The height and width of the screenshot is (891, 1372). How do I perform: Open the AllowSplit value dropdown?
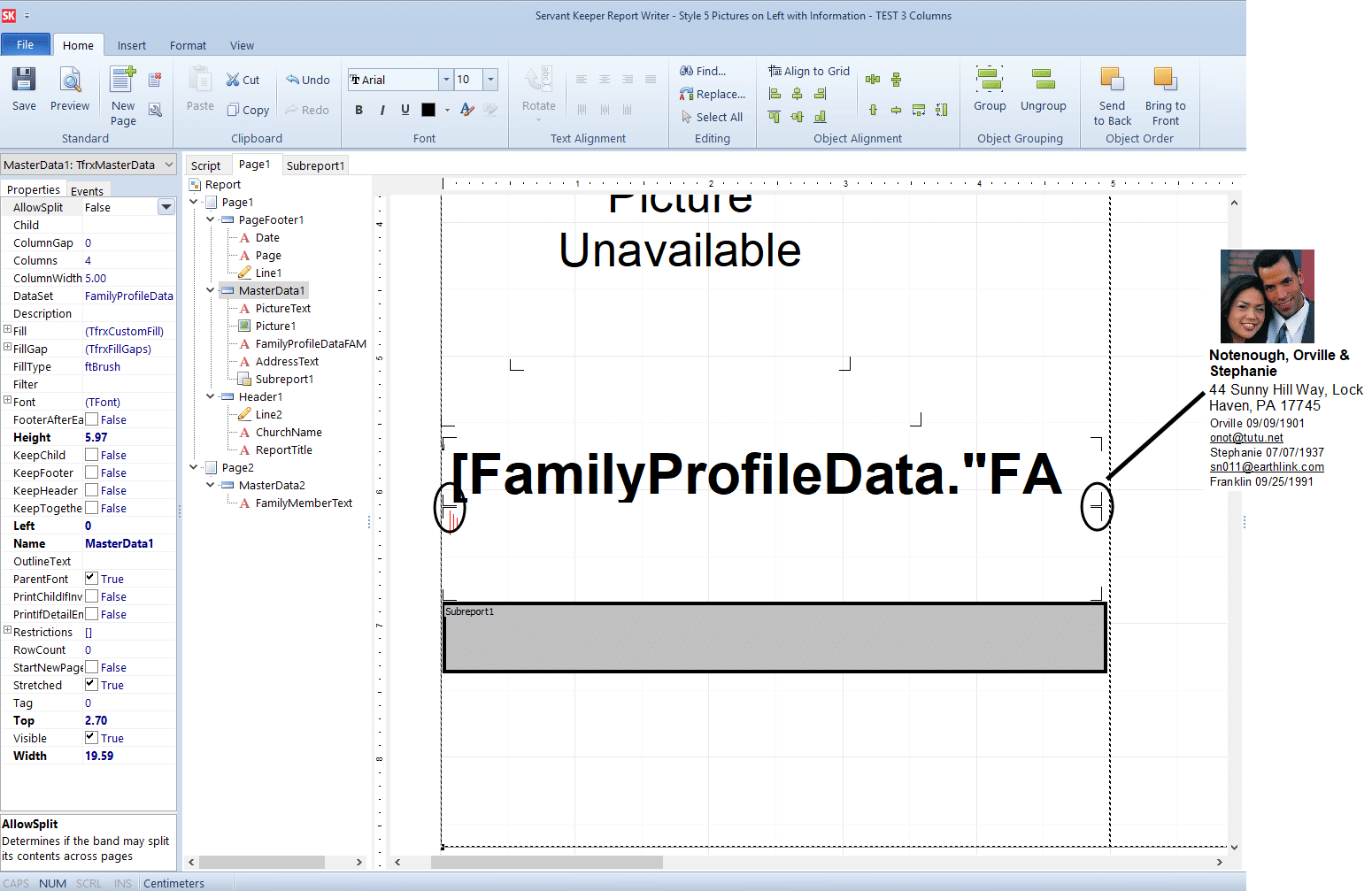(166, 207)
